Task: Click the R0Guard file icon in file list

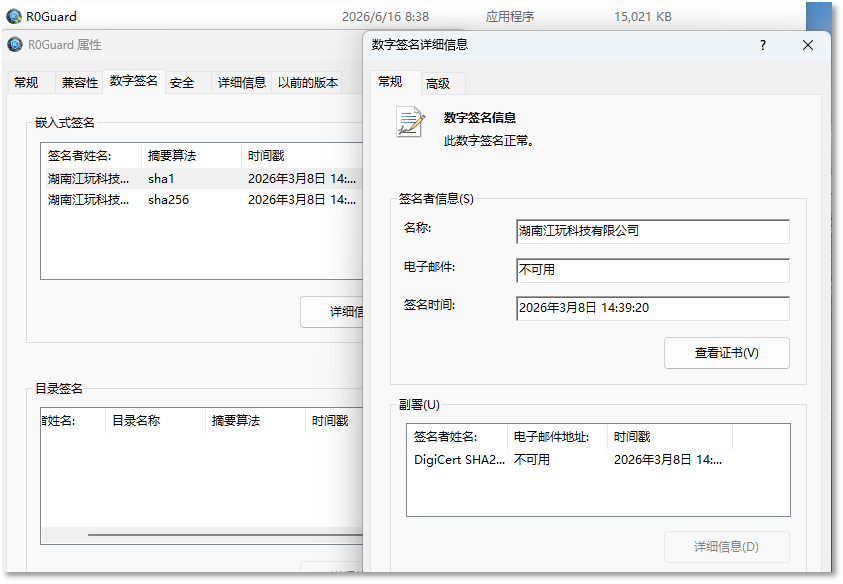Action: click(14, 17)
